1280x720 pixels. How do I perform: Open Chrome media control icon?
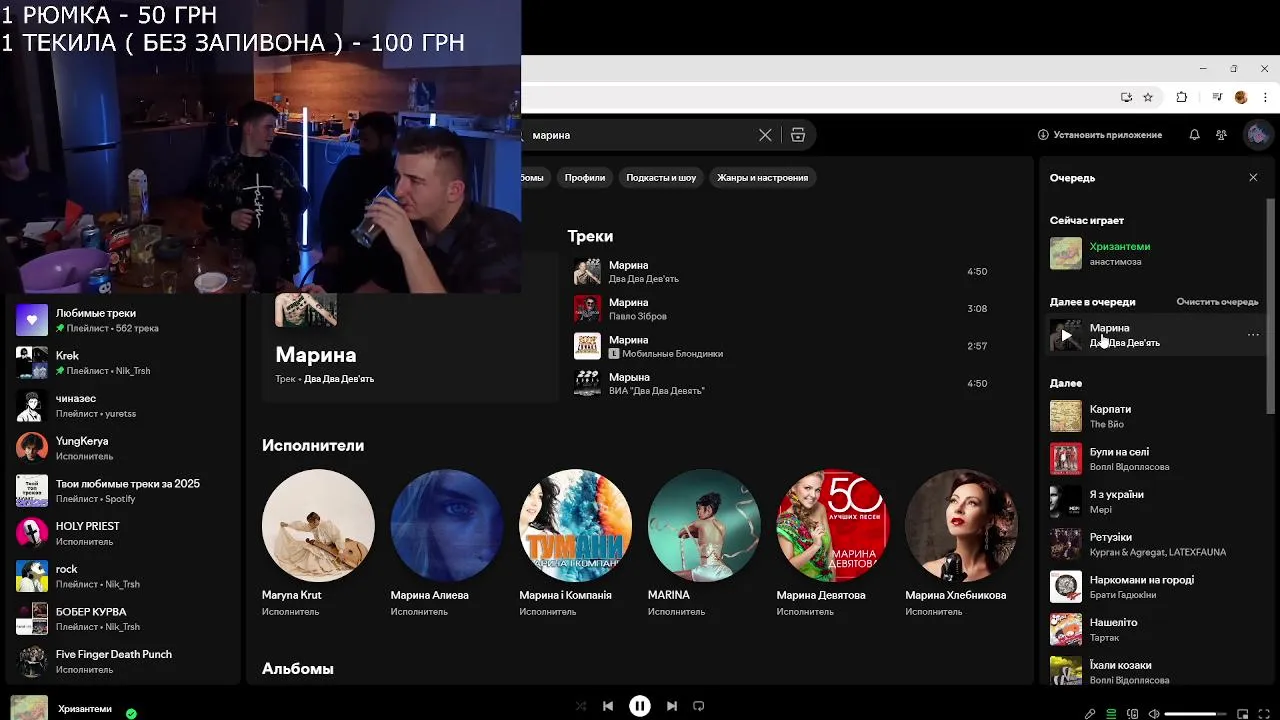tap(1217, 97)
